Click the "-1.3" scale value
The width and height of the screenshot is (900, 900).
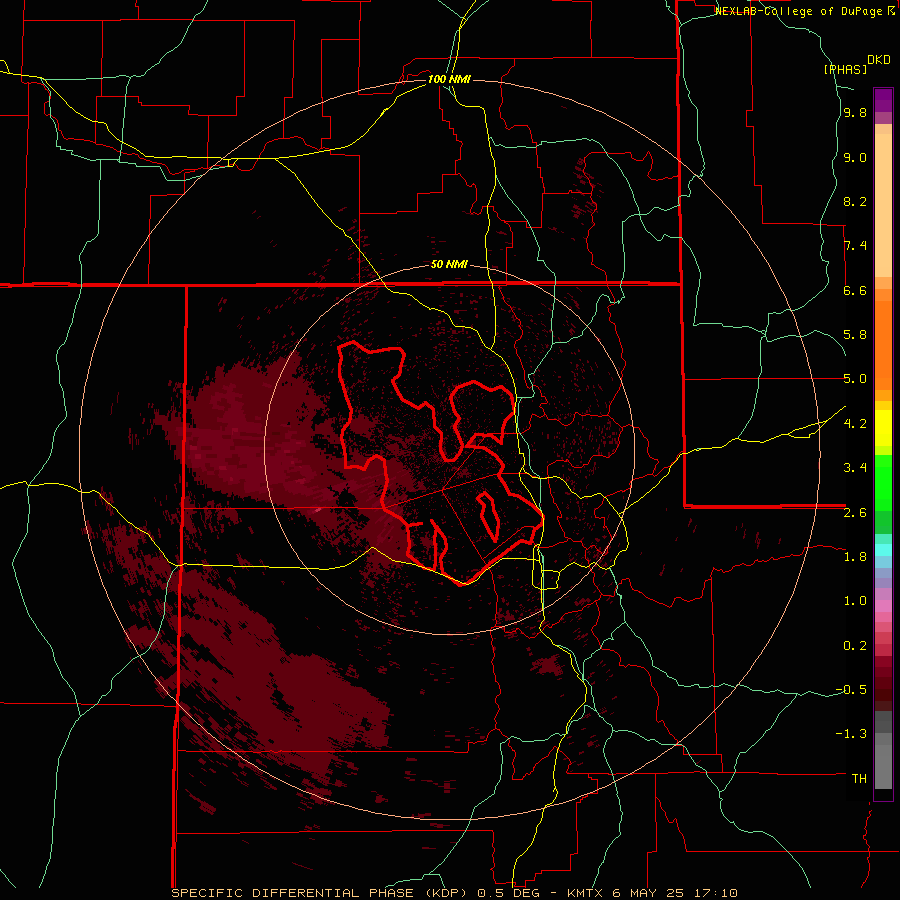pos(851,734)
